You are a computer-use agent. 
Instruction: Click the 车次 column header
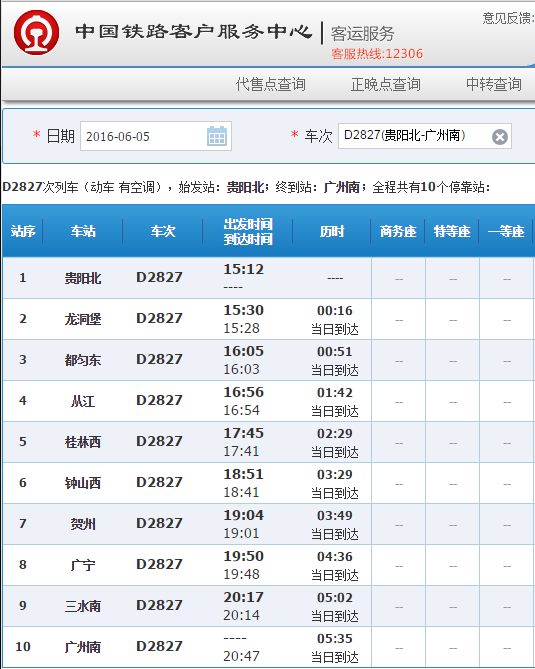coord(163,231)
